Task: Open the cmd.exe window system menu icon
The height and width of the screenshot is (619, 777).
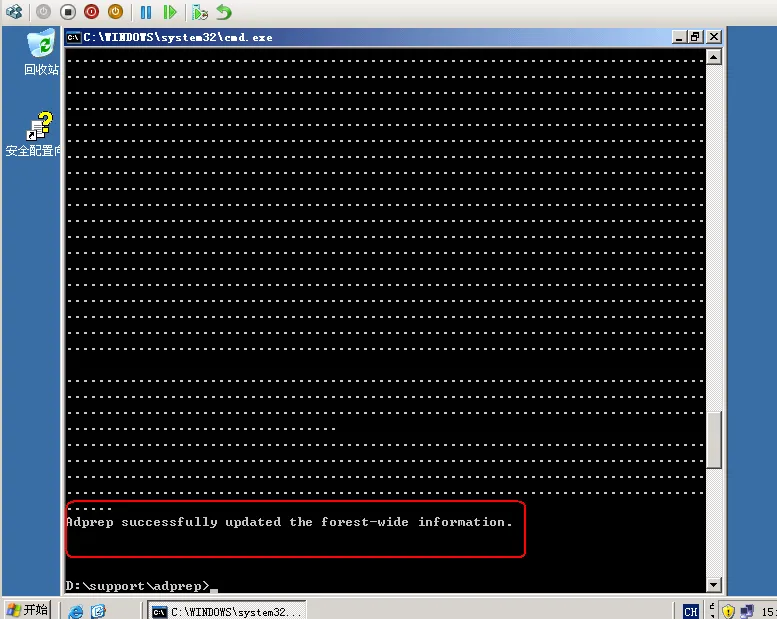Action: [x=74, y=37]
